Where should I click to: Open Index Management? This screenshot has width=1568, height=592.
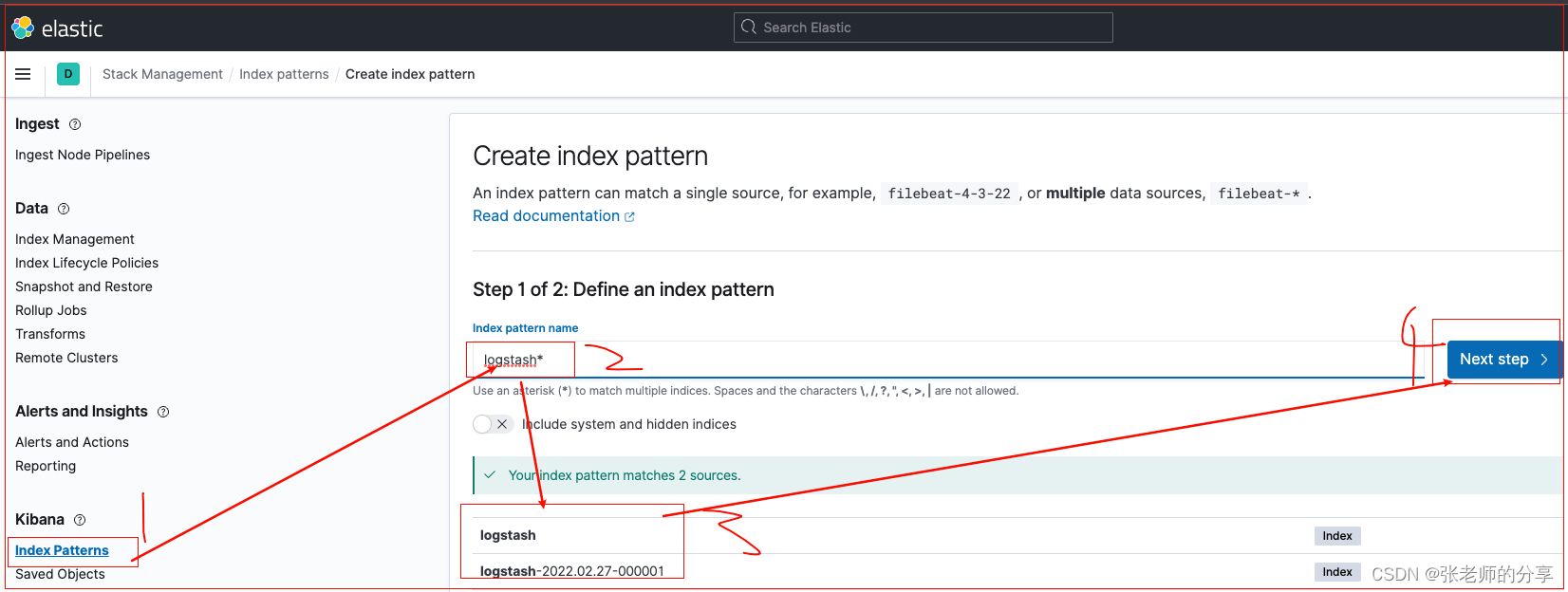[x=75, y=239]
